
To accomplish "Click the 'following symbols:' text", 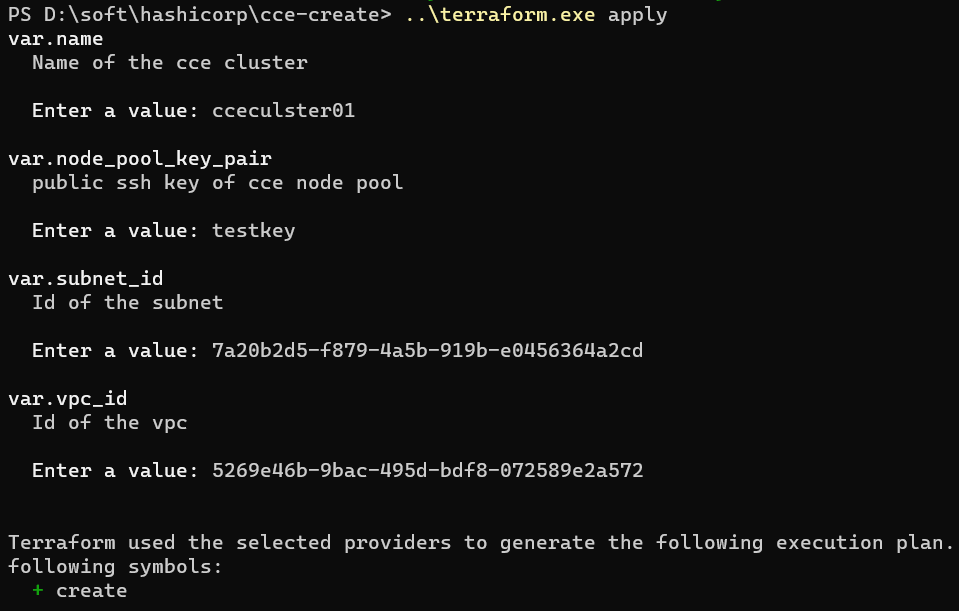I will coord(115,567).
